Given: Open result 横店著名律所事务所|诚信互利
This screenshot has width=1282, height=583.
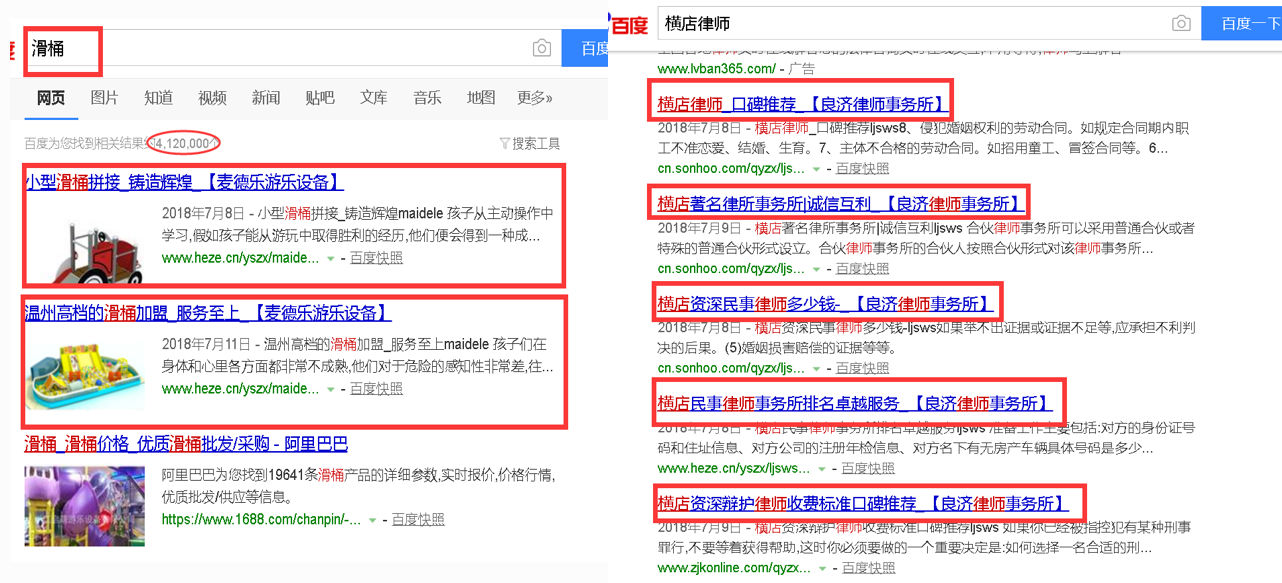Looking at the screenshot, I should click(839, 203).
